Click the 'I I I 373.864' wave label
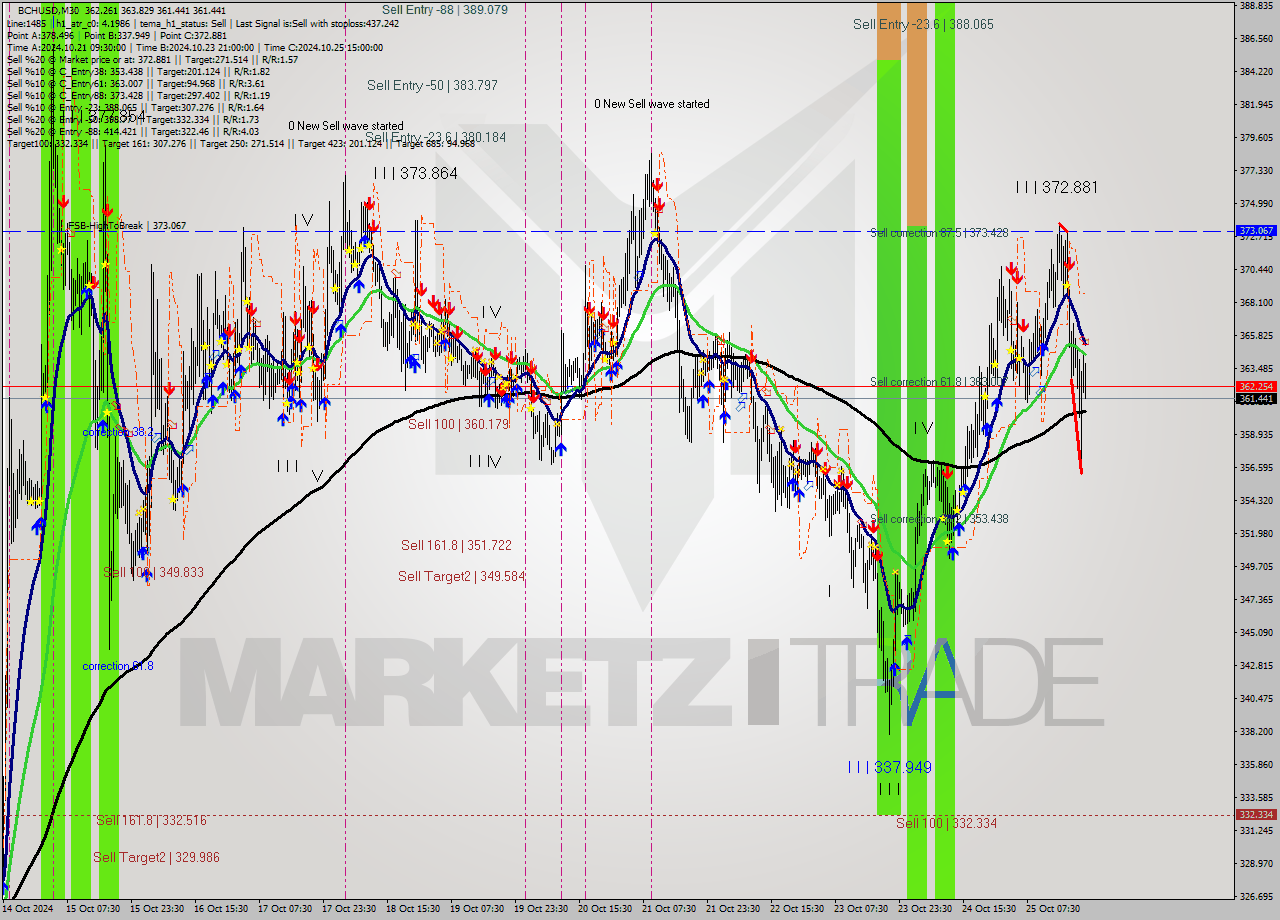The height and width of the screenshot is (920, 1280). (x=415, y=173)
